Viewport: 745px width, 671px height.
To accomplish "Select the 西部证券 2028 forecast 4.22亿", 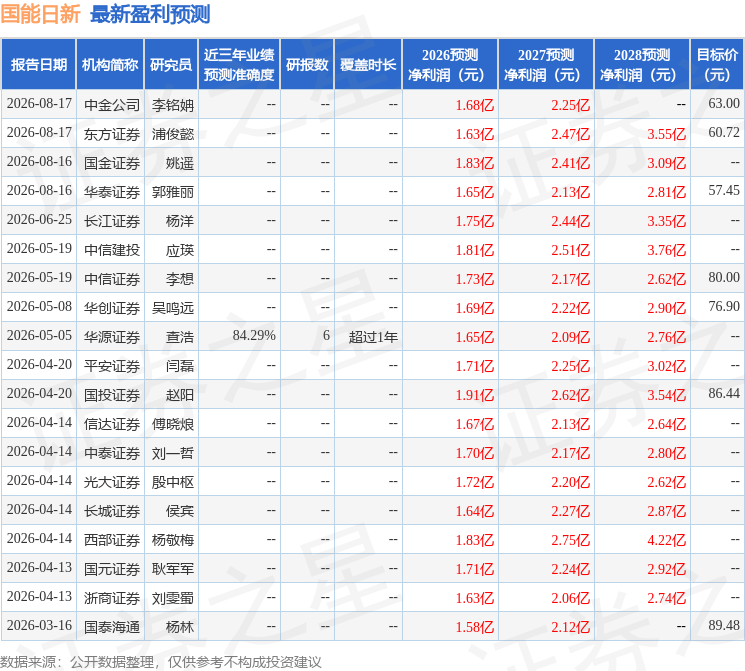I will (x=666, y=540).
